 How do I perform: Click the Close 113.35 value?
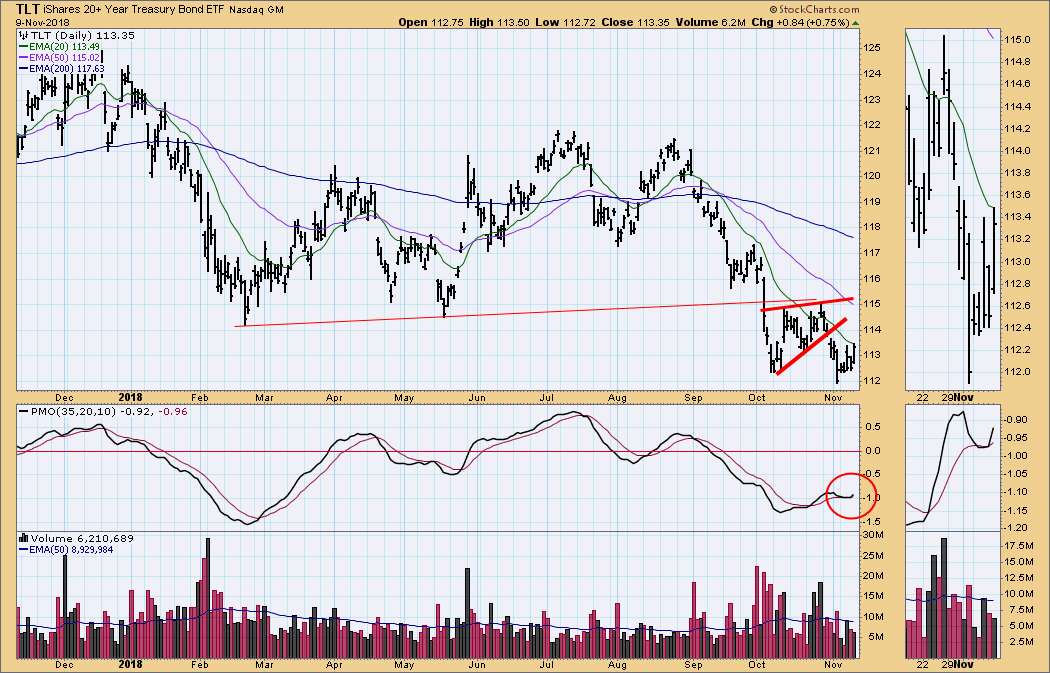tap(635, 22)
